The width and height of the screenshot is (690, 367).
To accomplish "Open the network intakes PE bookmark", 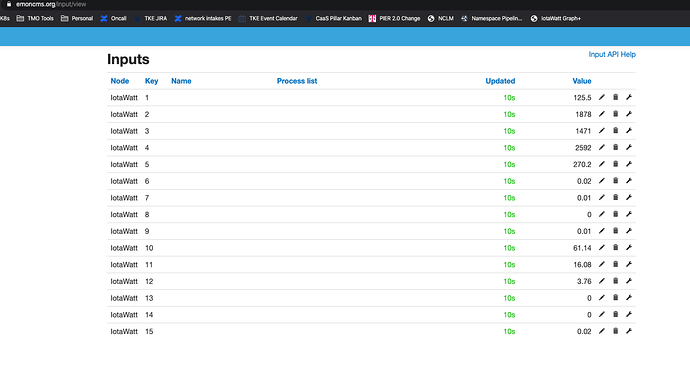I will click(203, 18).
